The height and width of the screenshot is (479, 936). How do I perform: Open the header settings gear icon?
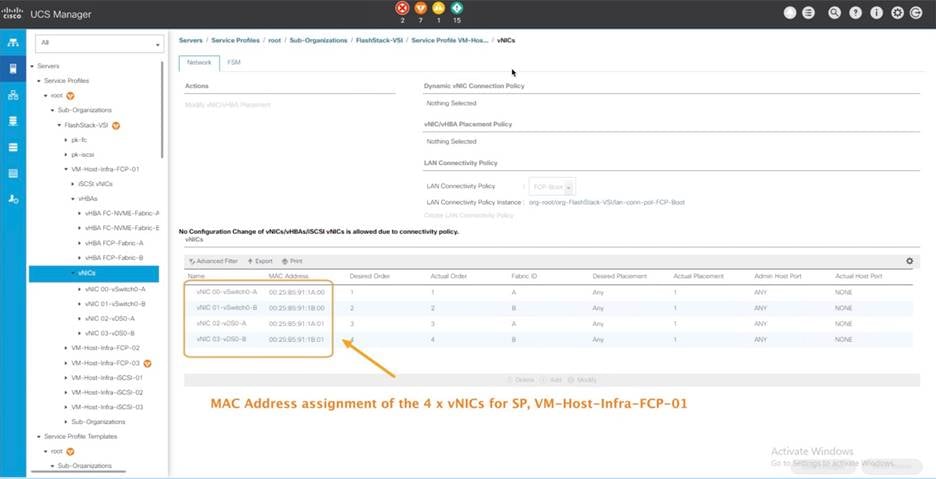point(897,13)
